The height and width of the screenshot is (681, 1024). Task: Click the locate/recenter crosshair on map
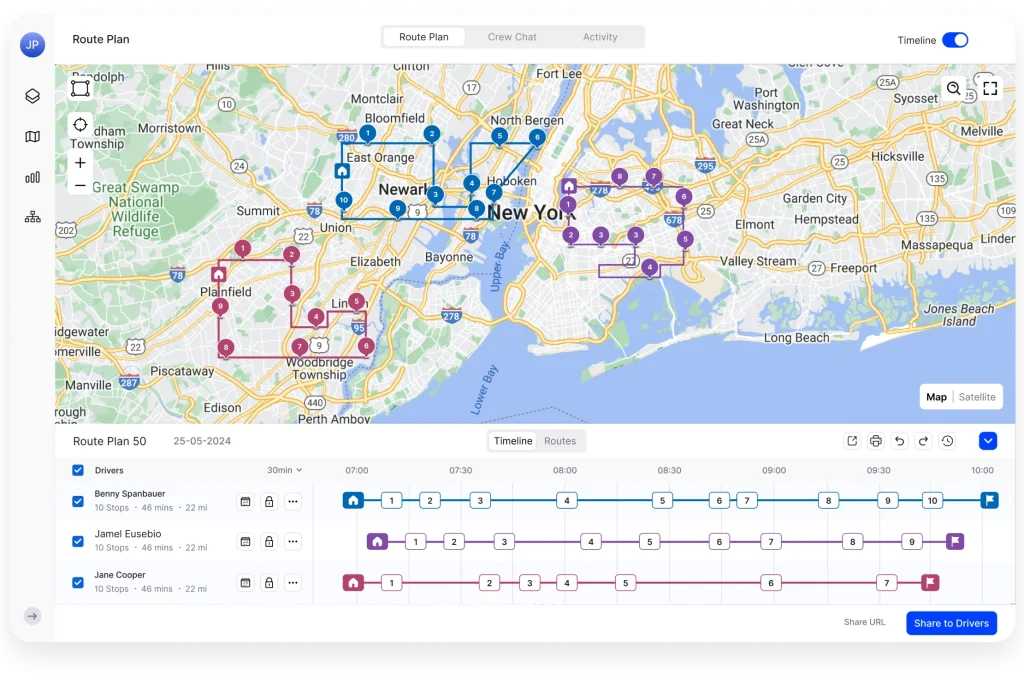coord(80,125)
